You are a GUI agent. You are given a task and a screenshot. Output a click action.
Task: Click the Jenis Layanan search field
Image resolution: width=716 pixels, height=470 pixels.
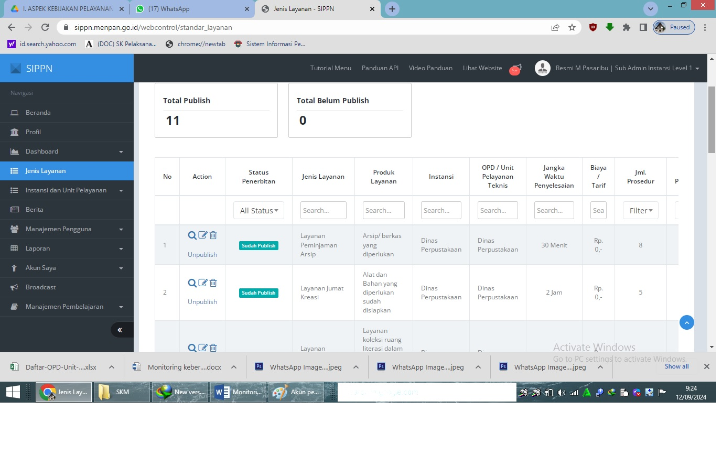click(x=323, y=210)
